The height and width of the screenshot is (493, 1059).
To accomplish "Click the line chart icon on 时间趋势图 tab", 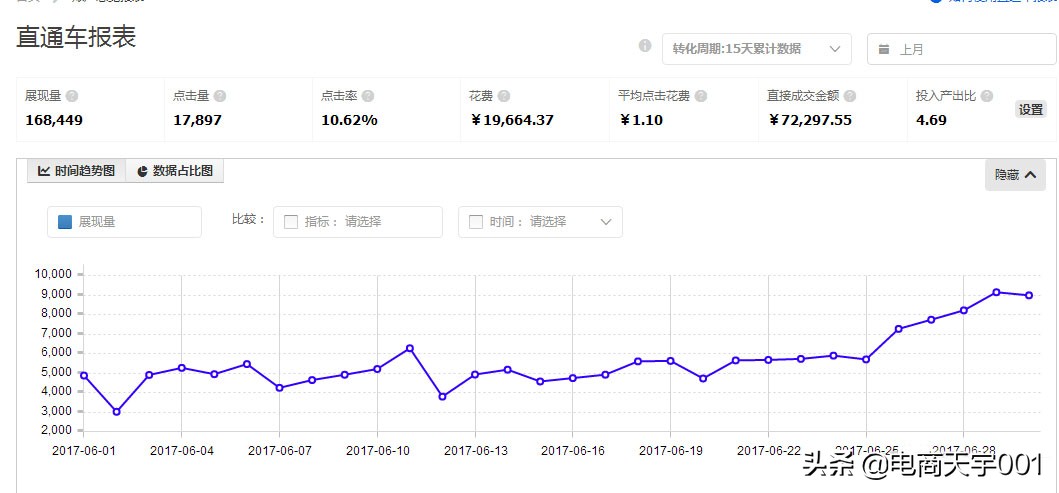I will click(44, 171).
